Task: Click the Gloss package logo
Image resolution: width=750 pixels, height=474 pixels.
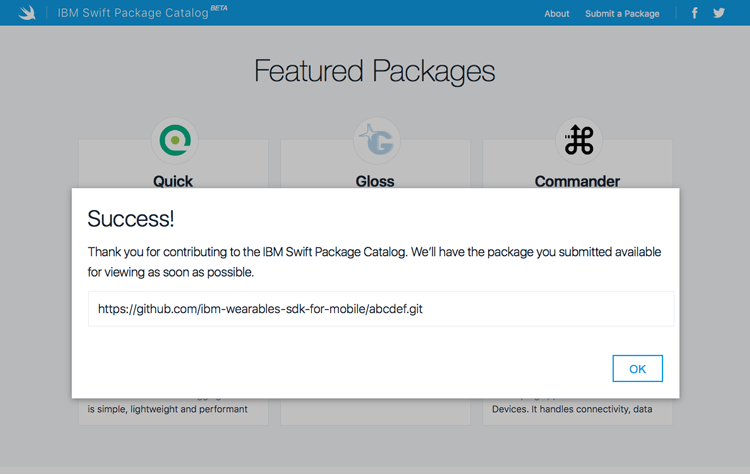Action: (x=377, y=140)
